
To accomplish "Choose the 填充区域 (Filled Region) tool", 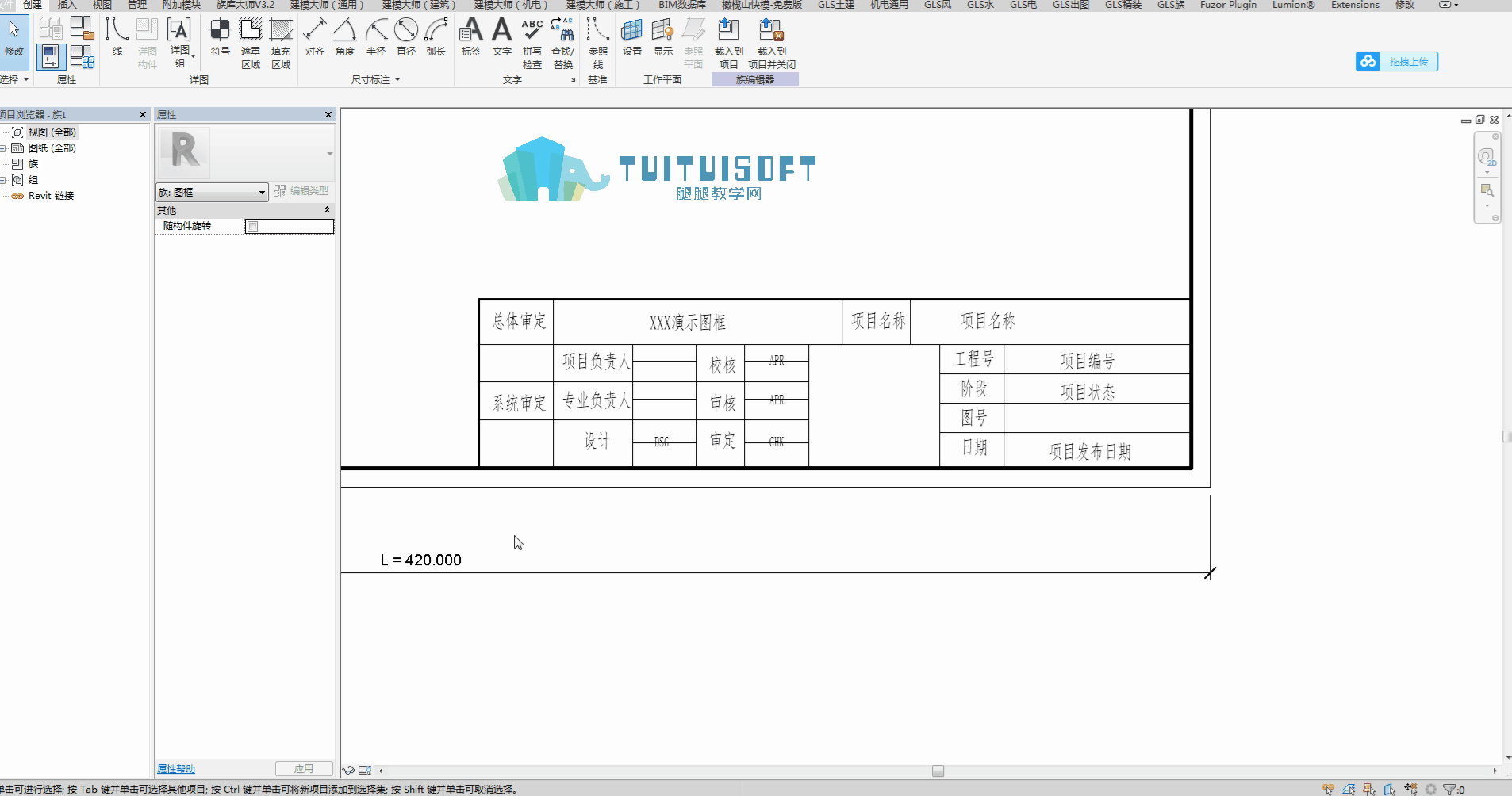I will pyautogui.click(x=281, y=44).
